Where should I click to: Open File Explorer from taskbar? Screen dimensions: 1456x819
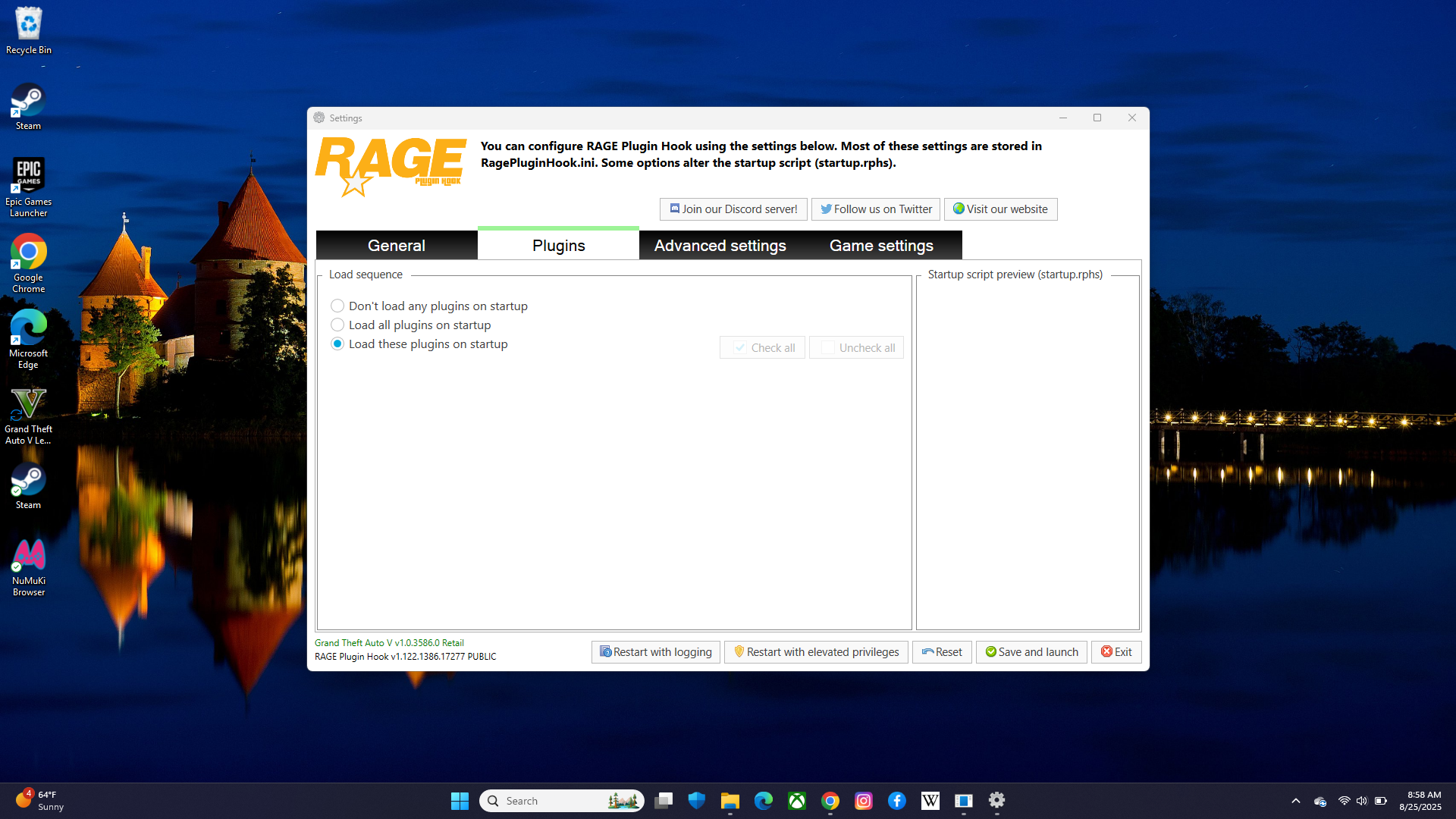point(730,801)
